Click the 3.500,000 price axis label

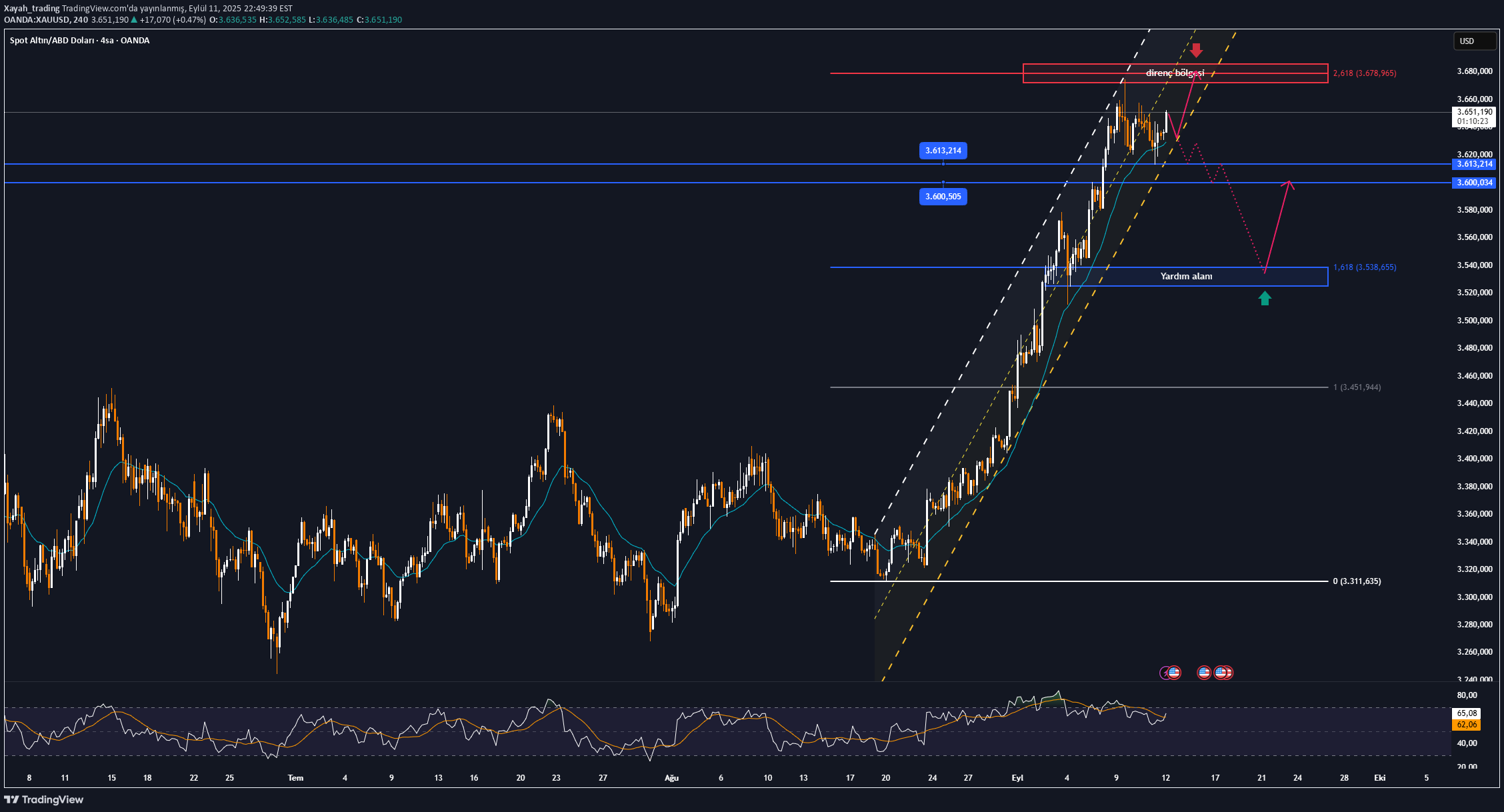(1475, 321)
